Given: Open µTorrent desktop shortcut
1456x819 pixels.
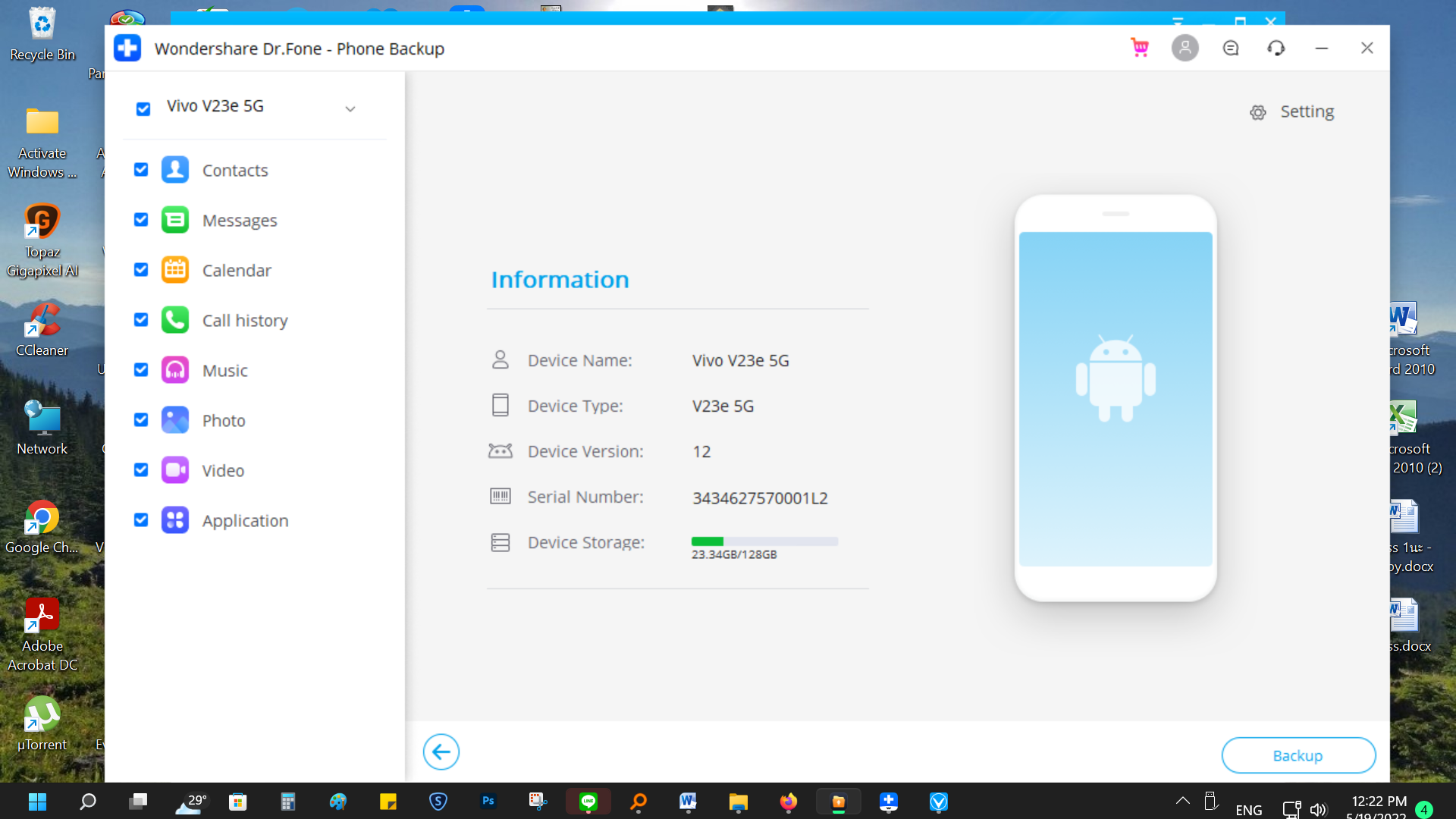Looking at the screenshot, I should 42,725.
